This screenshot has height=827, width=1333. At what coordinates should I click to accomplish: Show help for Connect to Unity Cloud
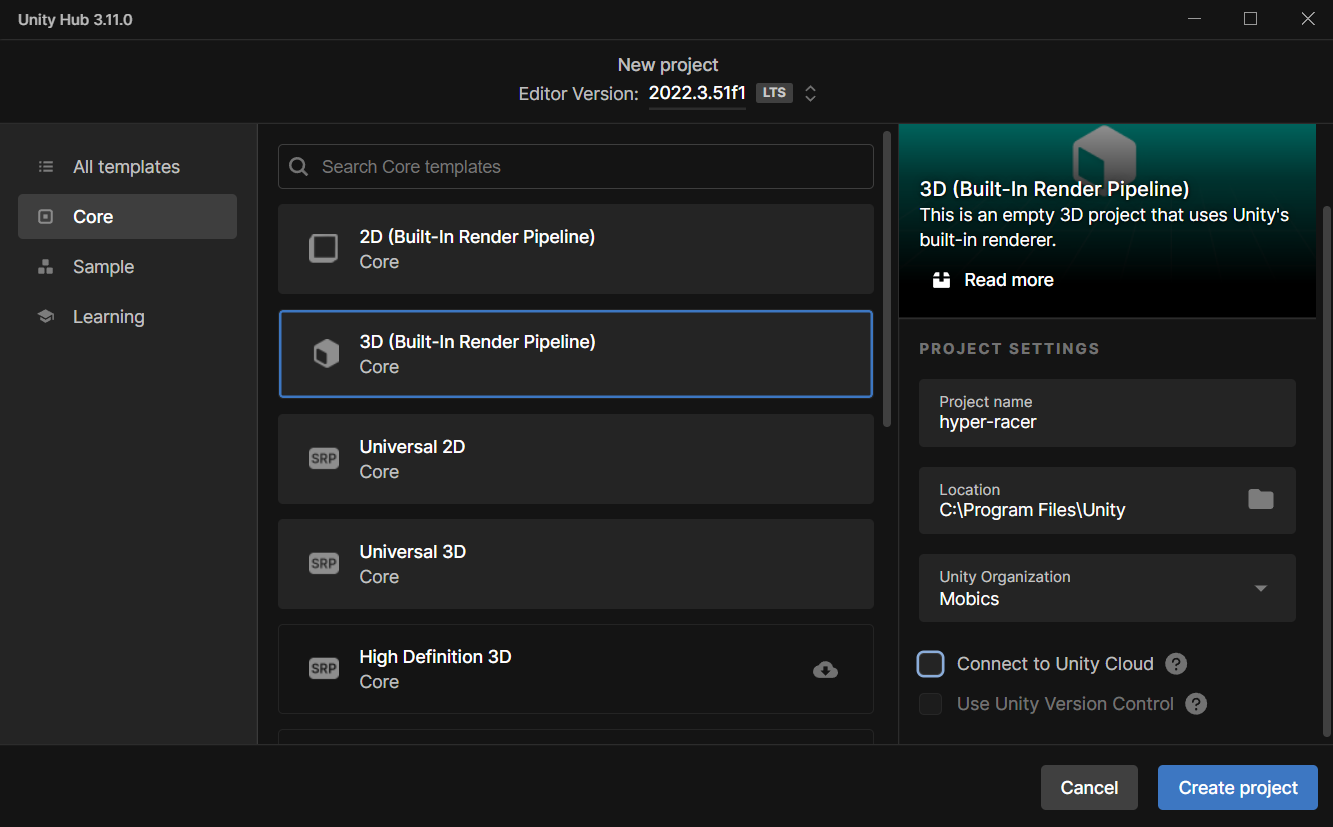1176,664
